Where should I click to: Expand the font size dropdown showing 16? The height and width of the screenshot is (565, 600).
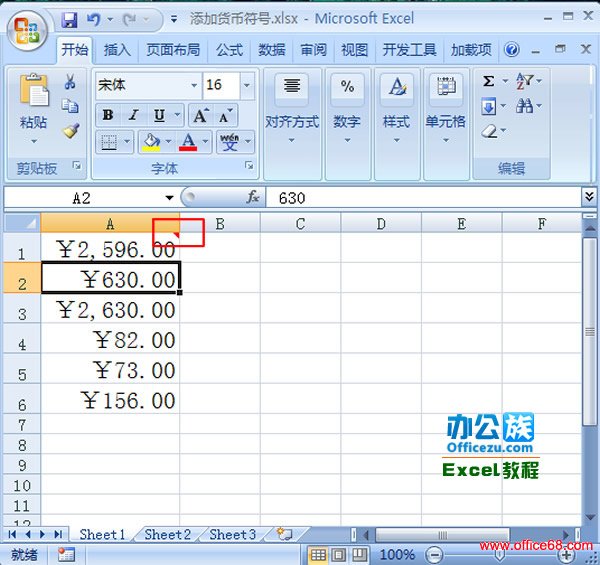(247, 85)
